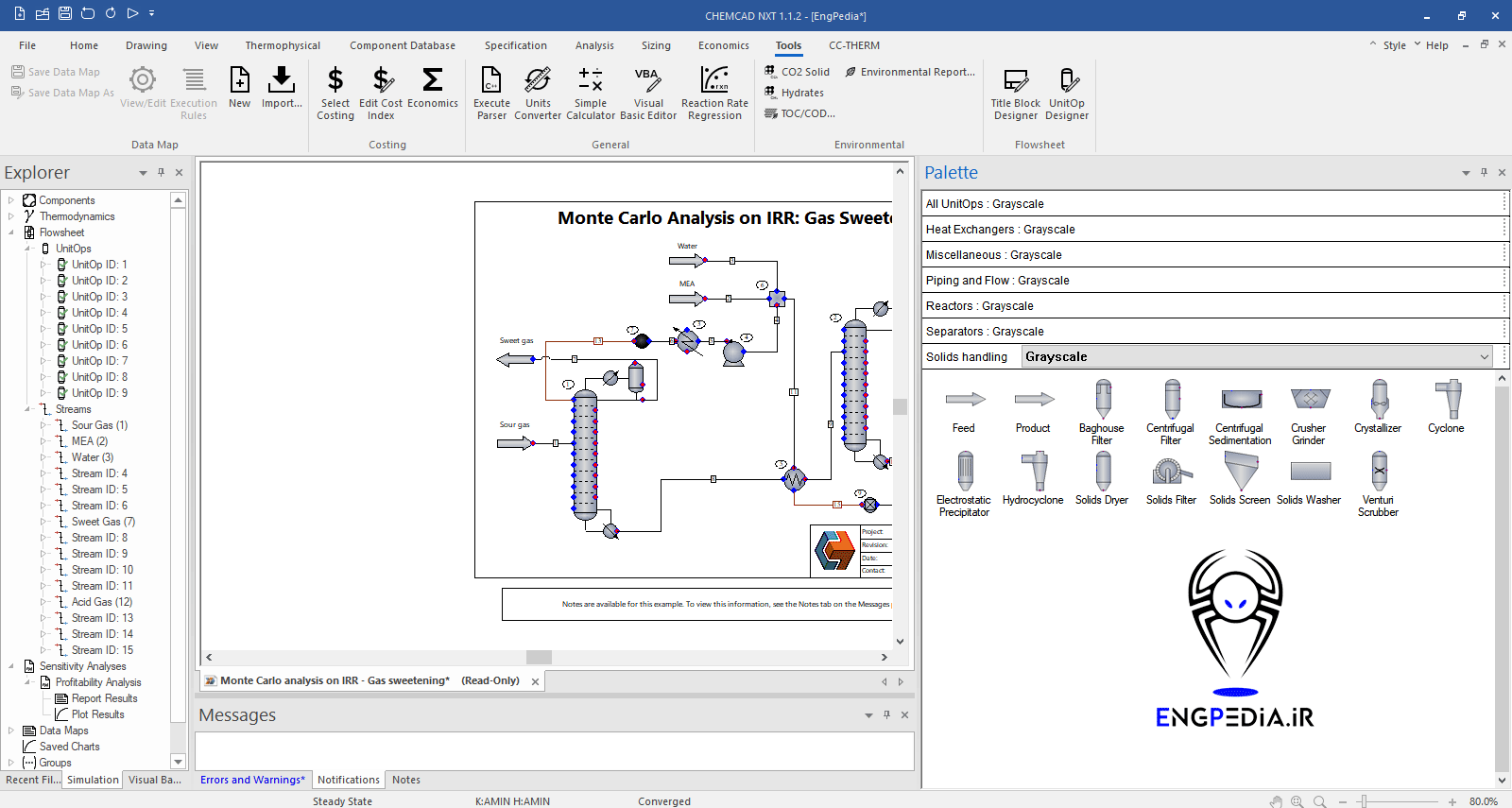Viewport: 1512px width, 808px height.
Task: Click the run arrow in title bar
Action: click(x=132, y=13)
